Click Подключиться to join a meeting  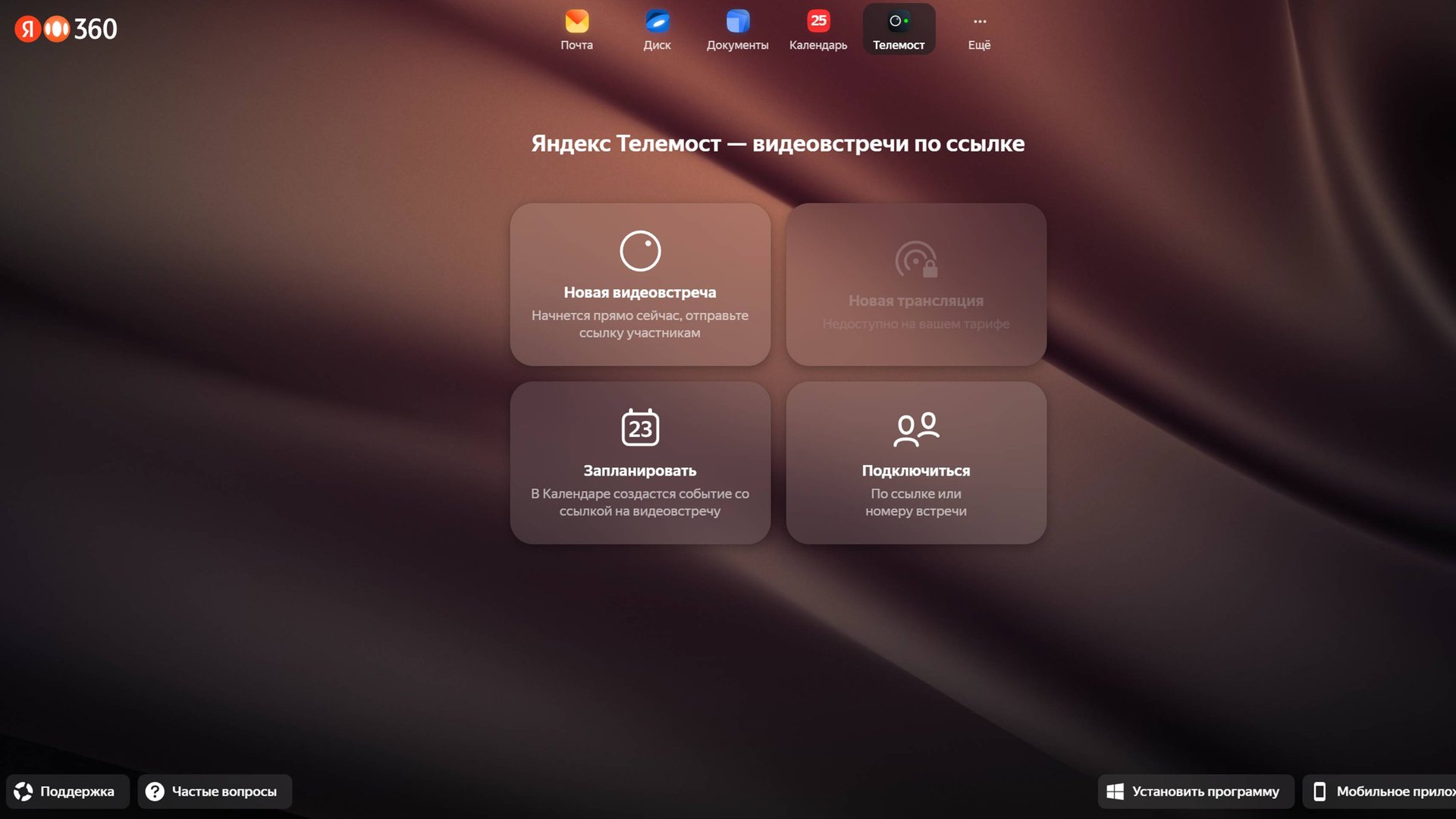click(916, 463)
